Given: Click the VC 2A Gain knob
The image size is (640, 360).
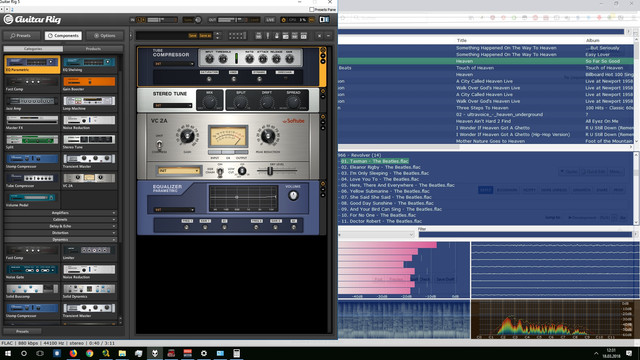Looking at the screenshot, I should point(187,136).
